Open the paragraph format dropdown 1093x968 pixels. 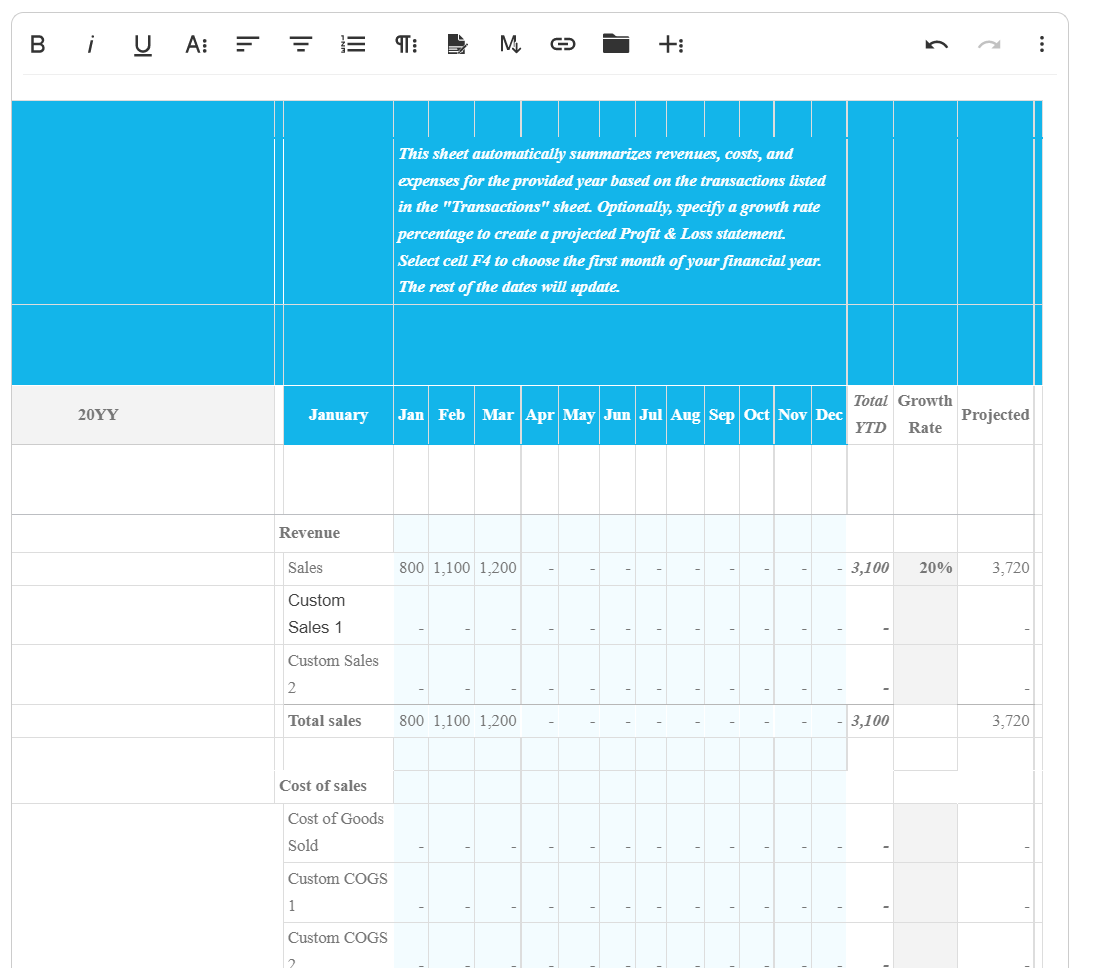pyautogui.click(x=406, y=44)
